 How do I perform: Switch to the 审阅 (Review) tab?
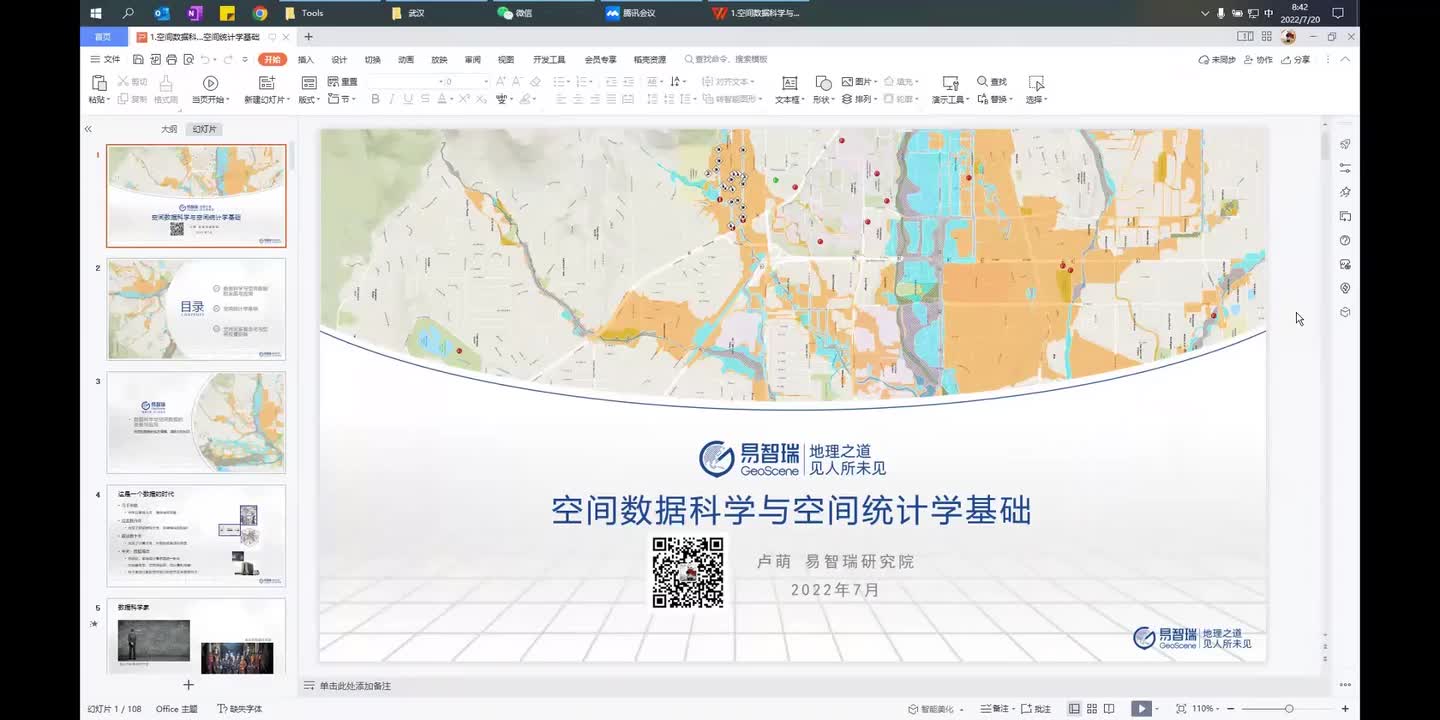pyautogui.click(x=473, y=60)
